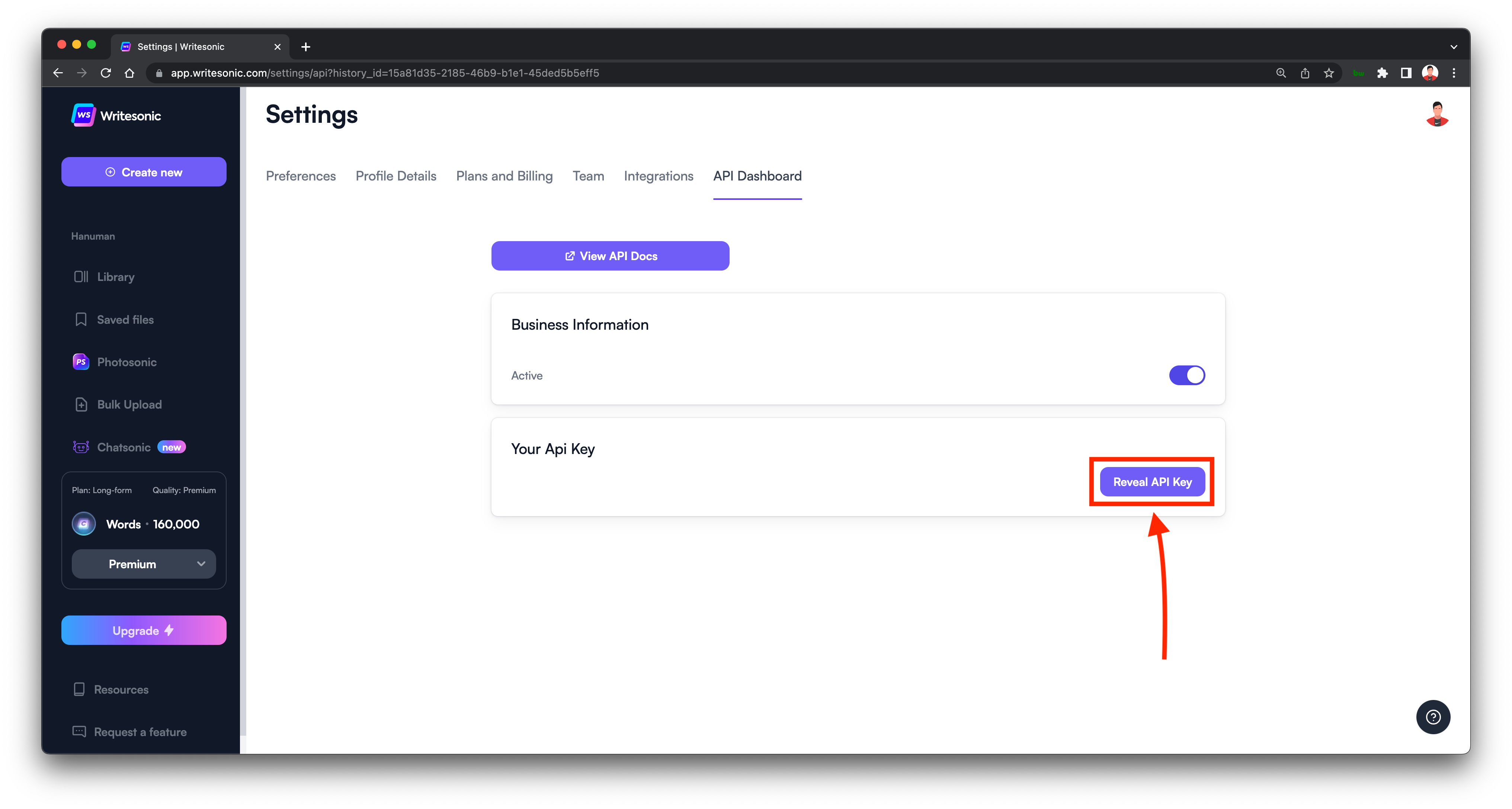This screenshot has height=809, width=1512.
Task: Click the Chatsonic robot icon
Action: [x=80, y=447]
